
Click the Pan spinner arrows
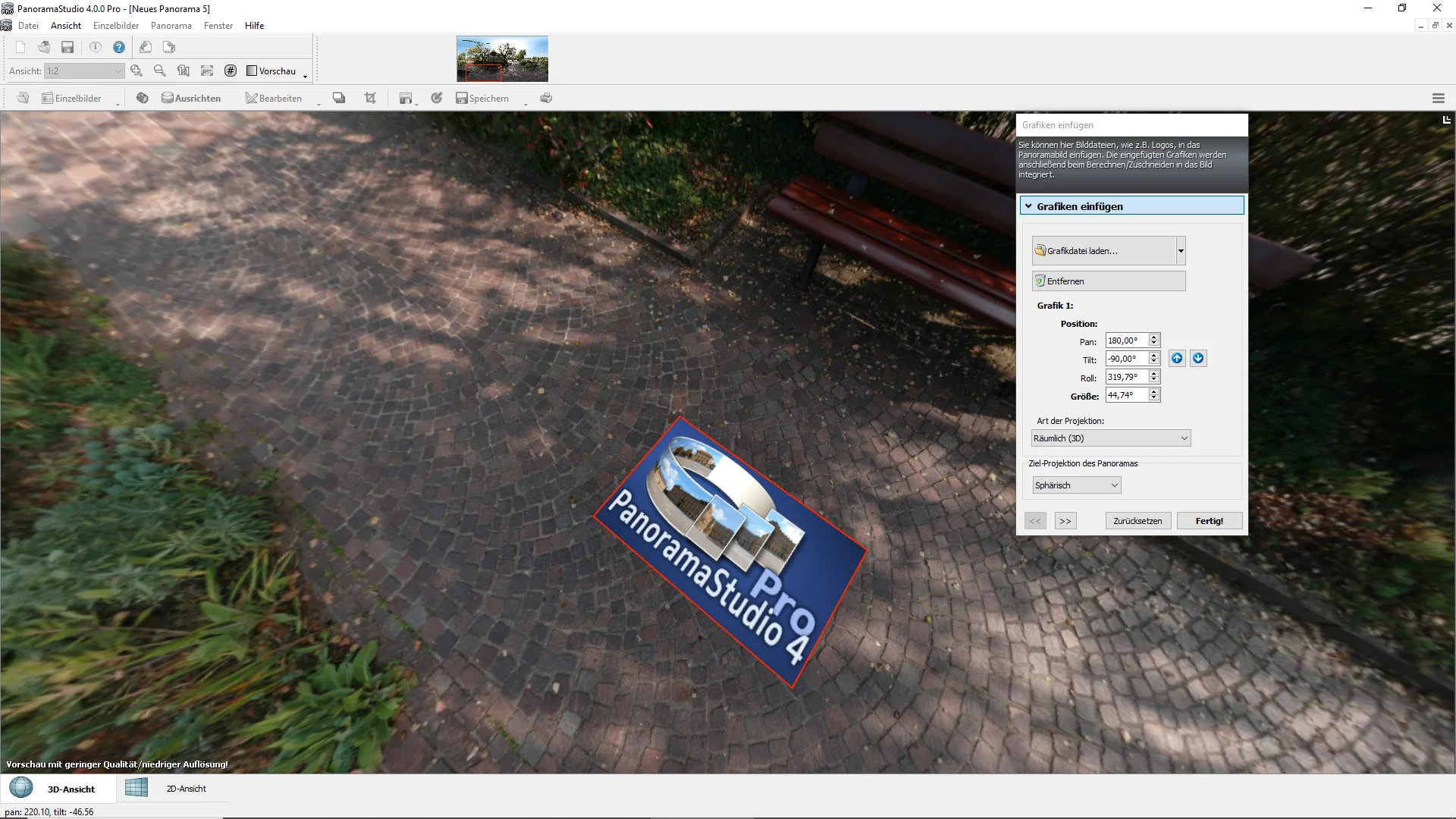pos(1154,340)
